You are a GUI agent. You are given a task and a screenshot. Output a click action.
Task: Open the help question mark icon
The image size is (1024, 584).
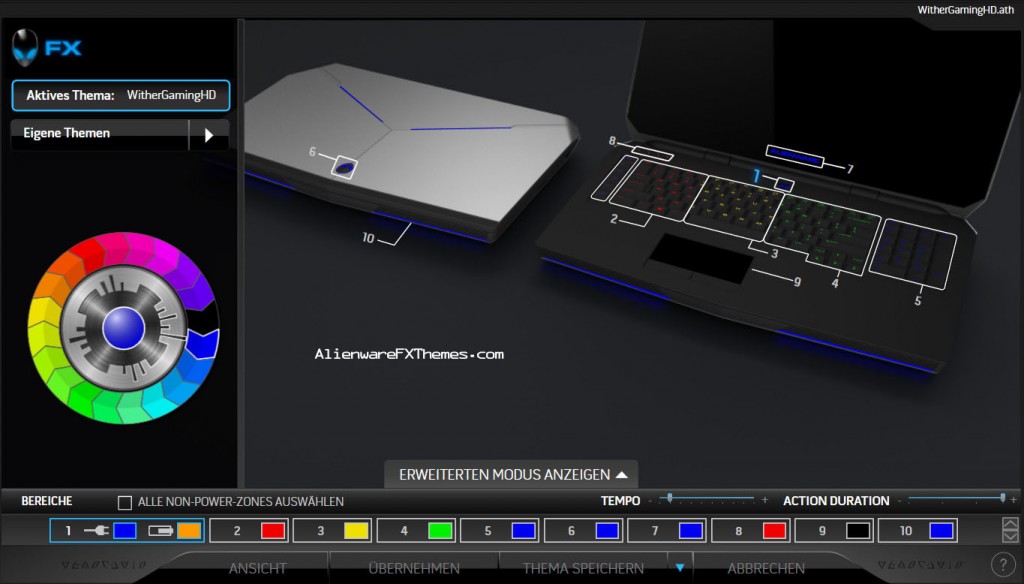pyautogui.click(x=1003, y=564)
